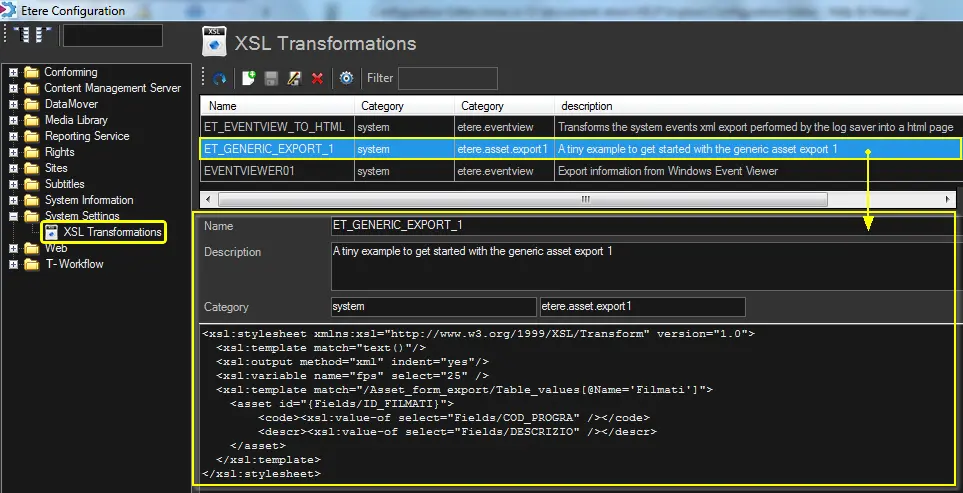Select XSL Transformations in the tree
This screenshot has height=493, width=963.
tap(111, 232)
